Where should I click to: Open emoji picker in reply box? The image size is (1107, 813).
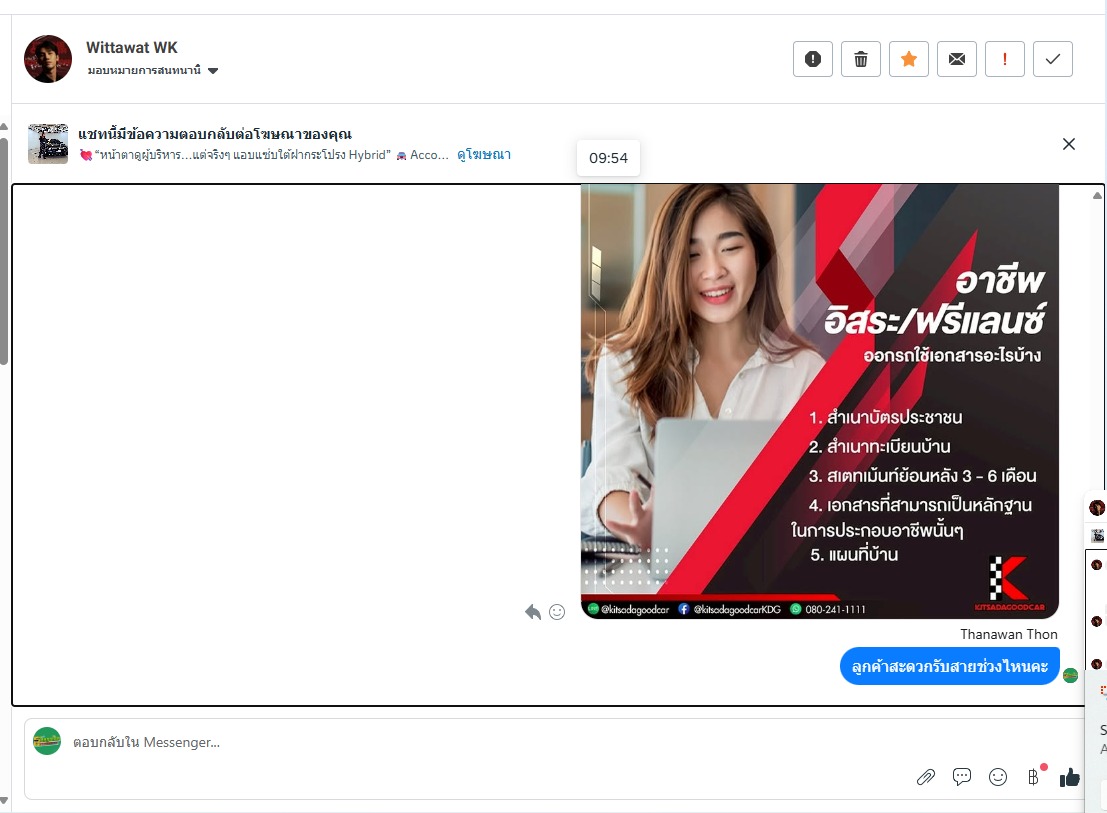[998, 777]
